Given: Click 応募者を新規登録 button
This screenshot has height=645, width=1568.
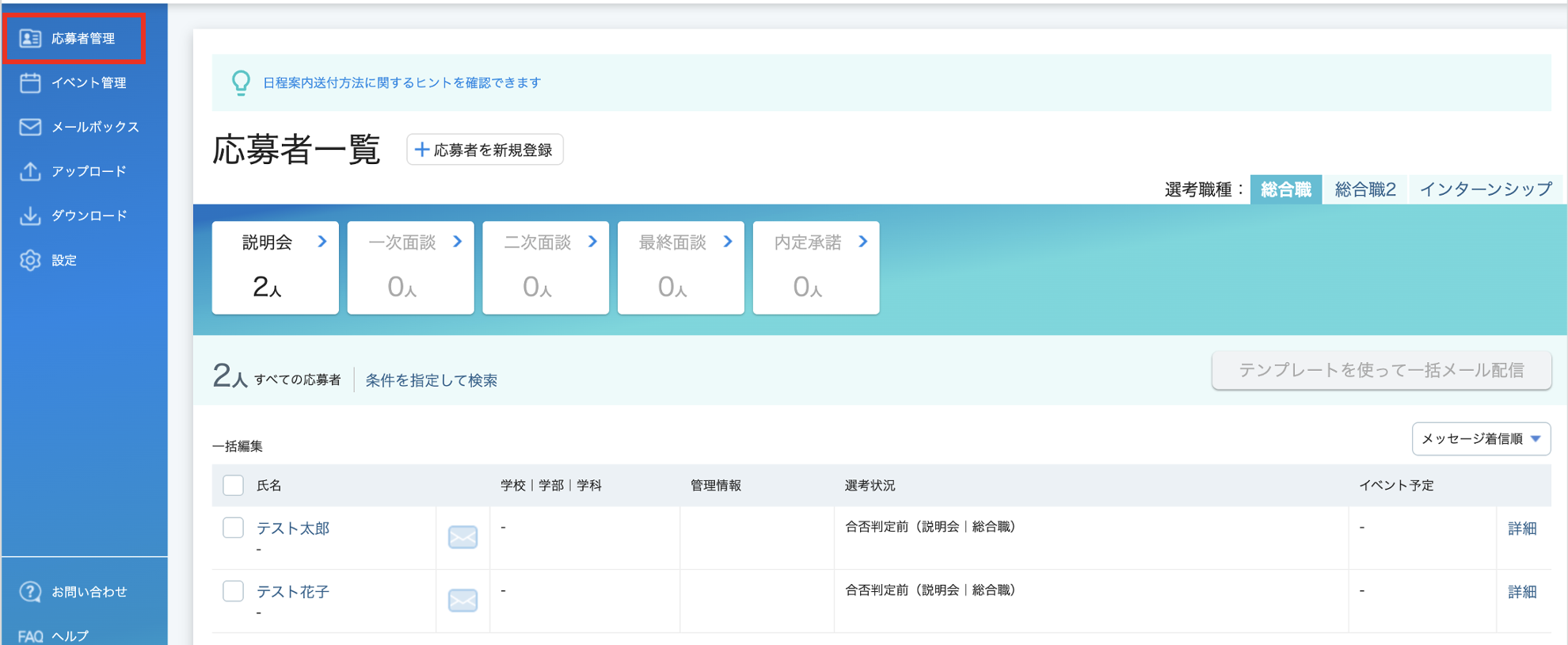Looking at the screenshot, I should [x=485, y=150].
